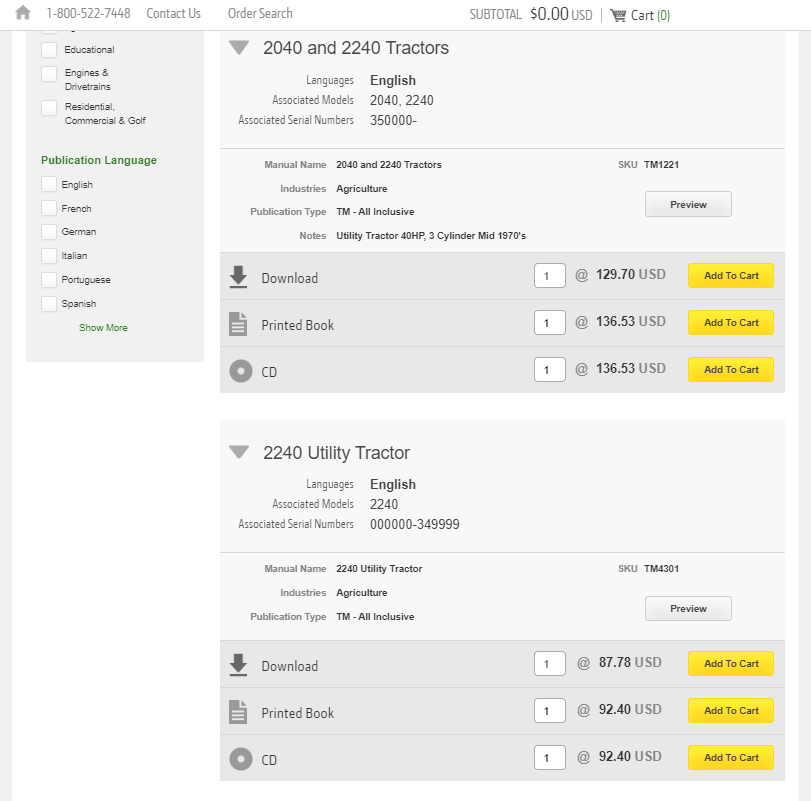The image size is (811, 801).
Task: Add the 87.78 USD Download to cart
Action: 731,663
